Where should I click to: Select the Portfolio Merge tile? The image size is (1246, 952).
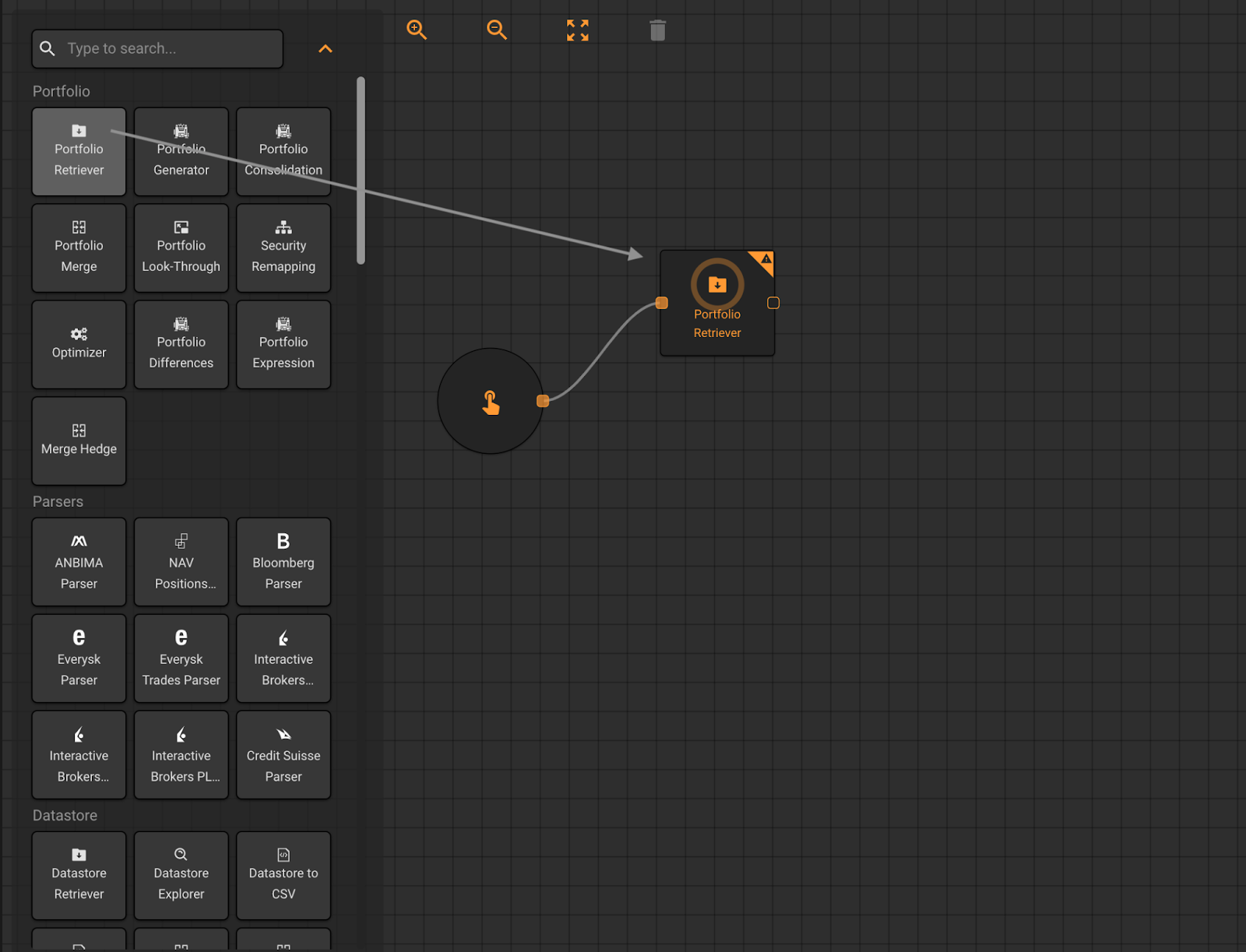click(x=79, y=248)
